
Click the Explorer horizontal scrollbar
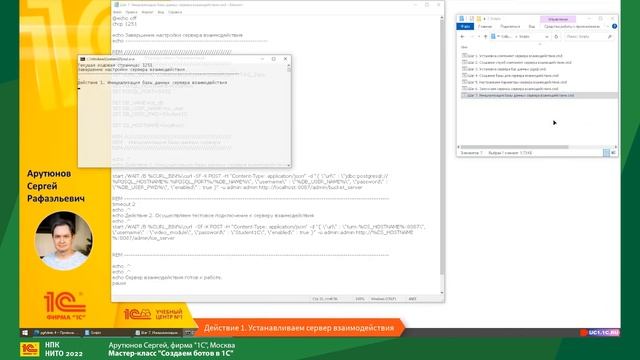click(x=514, y=147)
